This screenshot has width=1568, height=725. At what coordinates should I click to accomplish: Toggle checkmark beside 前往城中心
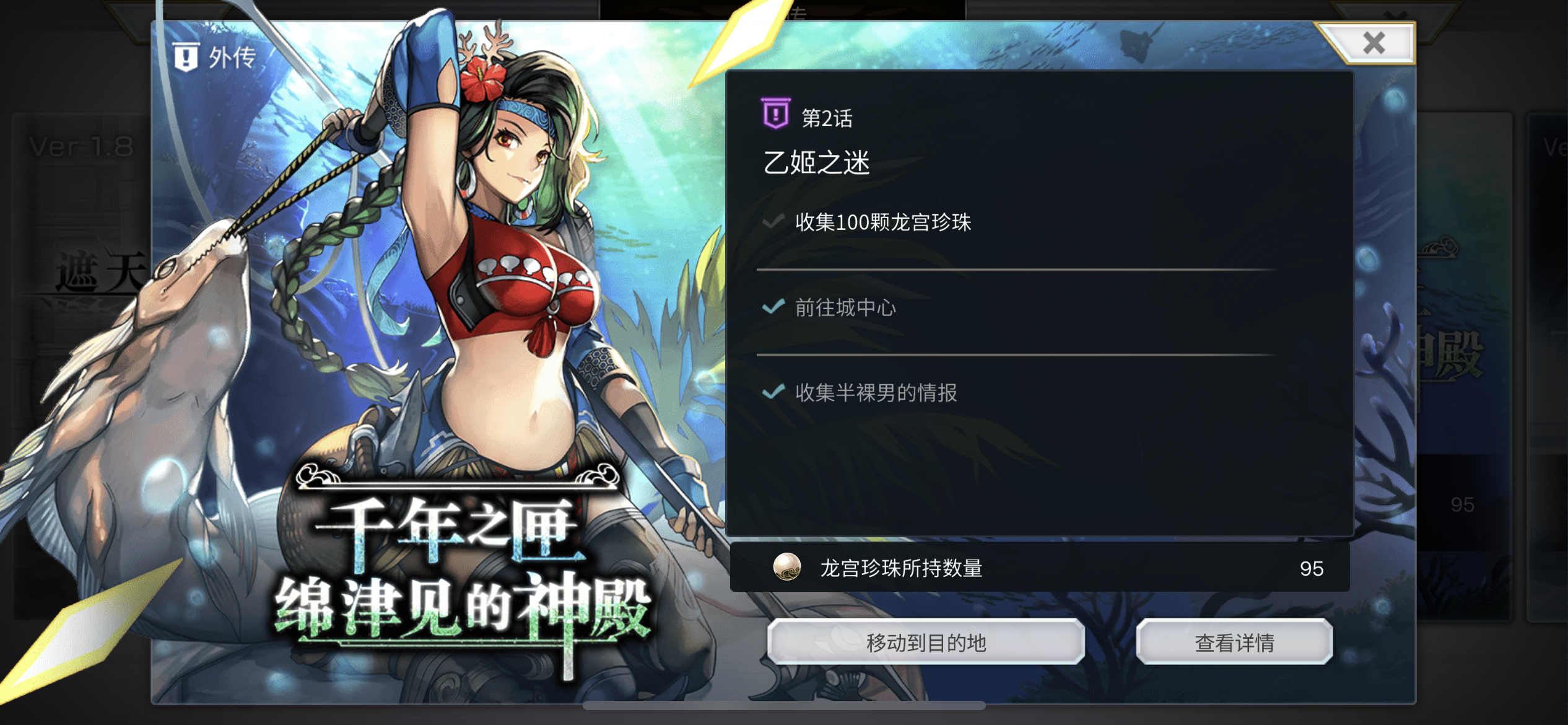pyautogui.click(x=773, y=307)
